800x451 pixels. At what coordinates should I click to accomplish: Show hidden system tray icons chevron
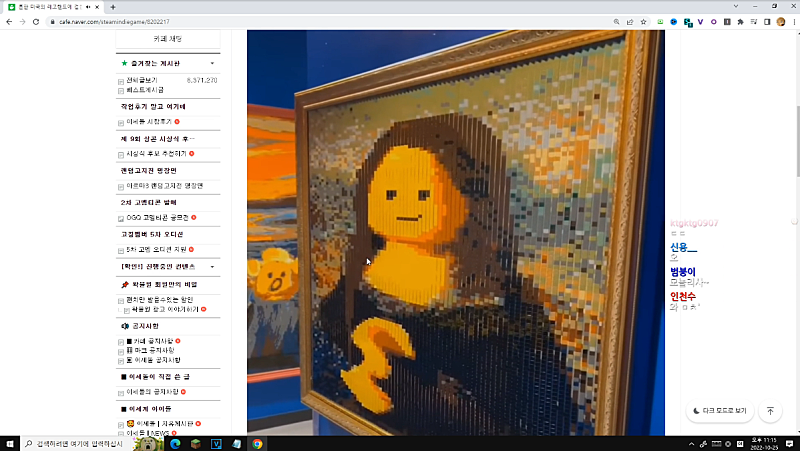(691, 444)
